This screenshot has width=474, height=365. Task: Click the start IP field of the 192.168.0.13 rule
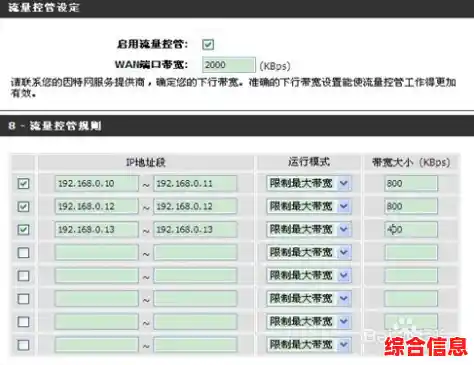coord(97,229)
